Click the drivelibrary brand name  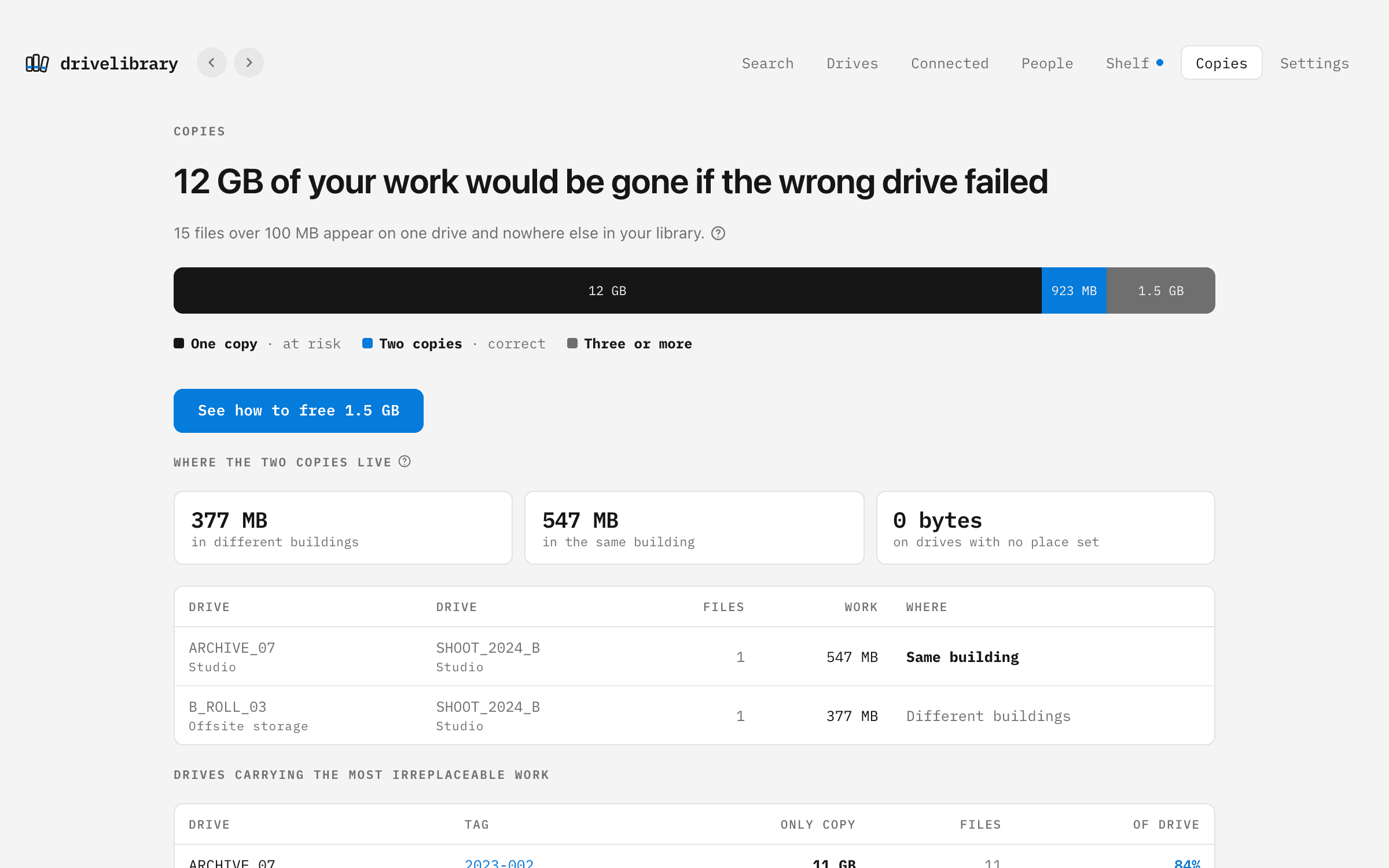tap(119, 63)
